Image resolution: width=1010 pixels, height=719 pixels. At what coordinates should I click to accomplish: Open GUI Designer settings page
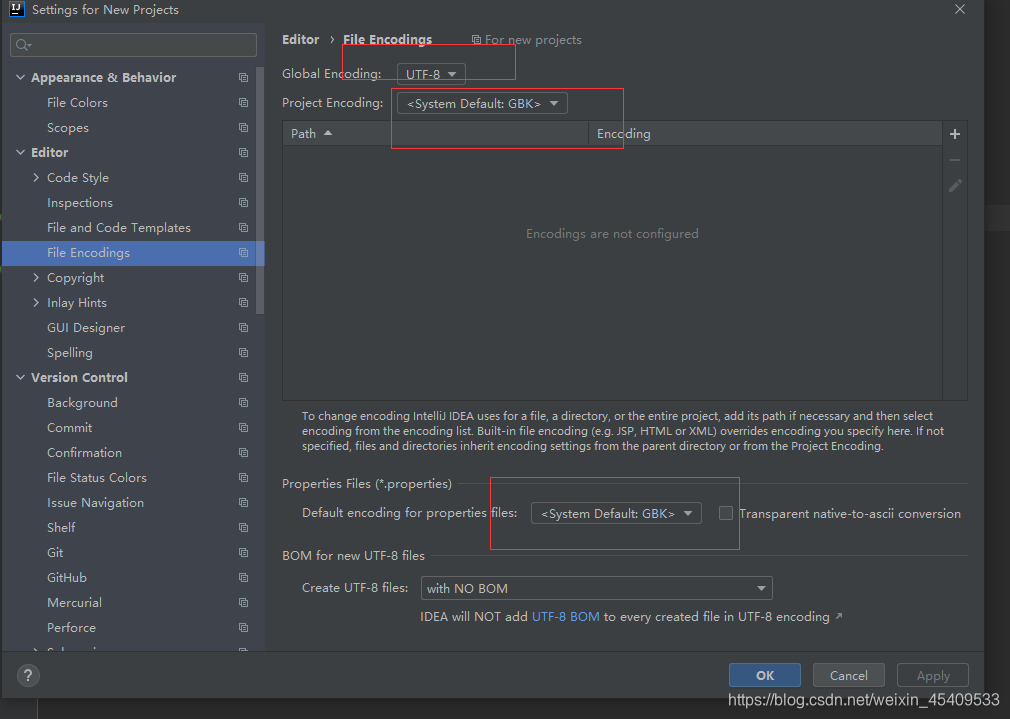86,327
